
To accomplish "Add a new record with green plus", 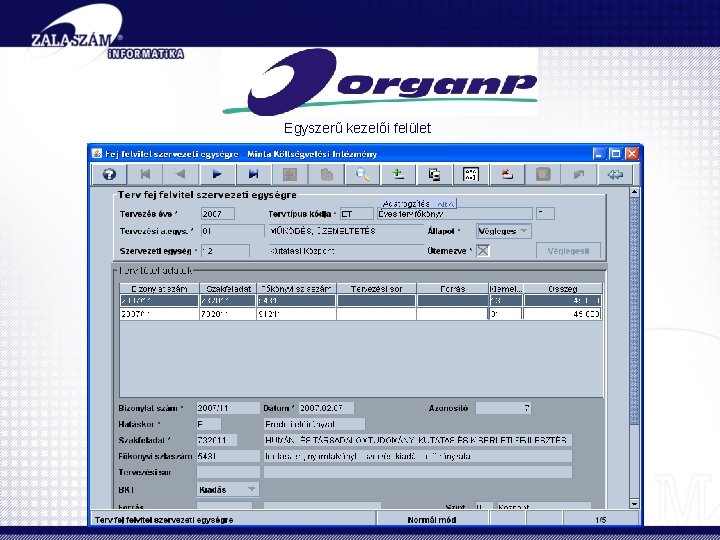I will [x=398, y=174].
